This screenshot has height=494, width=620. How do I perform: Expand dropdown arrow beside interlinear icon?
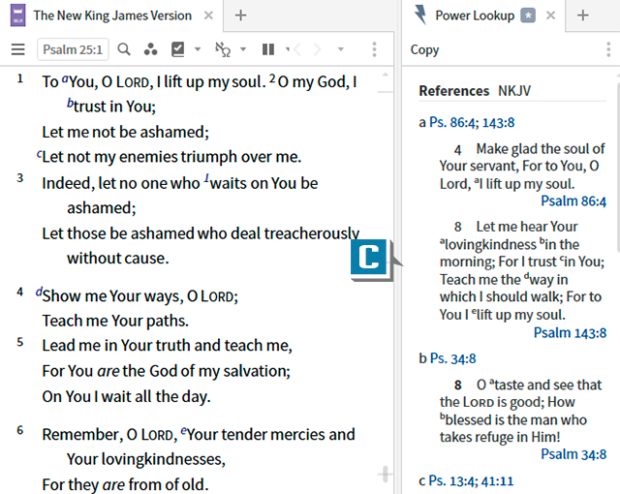coord(243,49)
